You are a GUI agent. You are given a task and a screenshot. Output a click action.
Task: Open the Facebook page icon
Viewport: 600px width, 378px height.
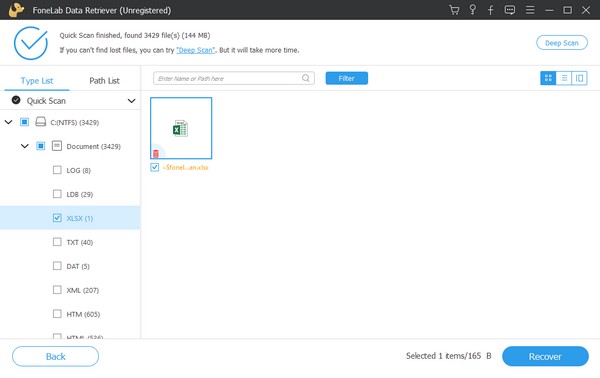pos(491,10)
